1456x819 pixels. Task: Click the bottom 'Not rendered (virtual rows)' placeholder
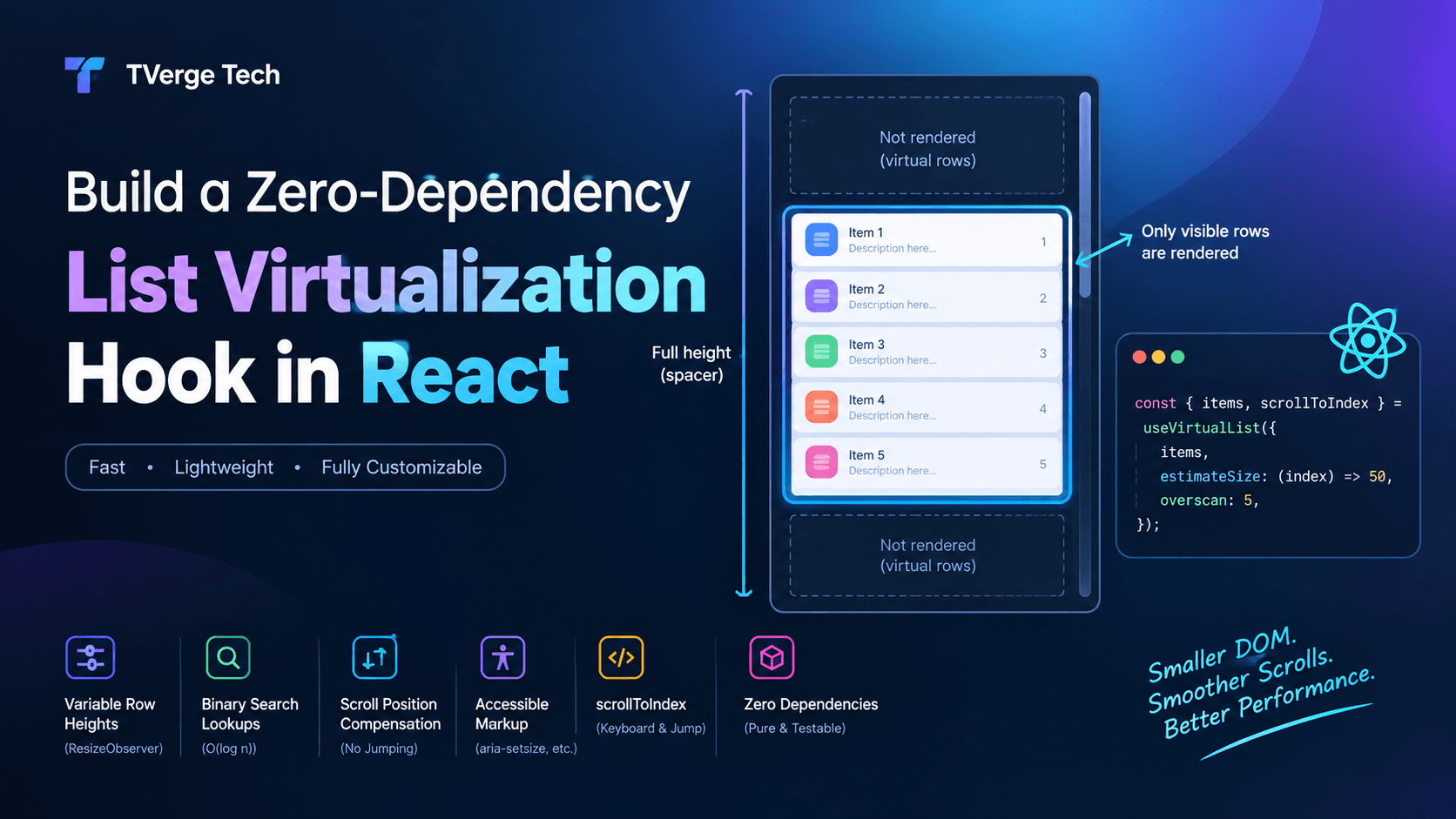(x=927, y=555)
